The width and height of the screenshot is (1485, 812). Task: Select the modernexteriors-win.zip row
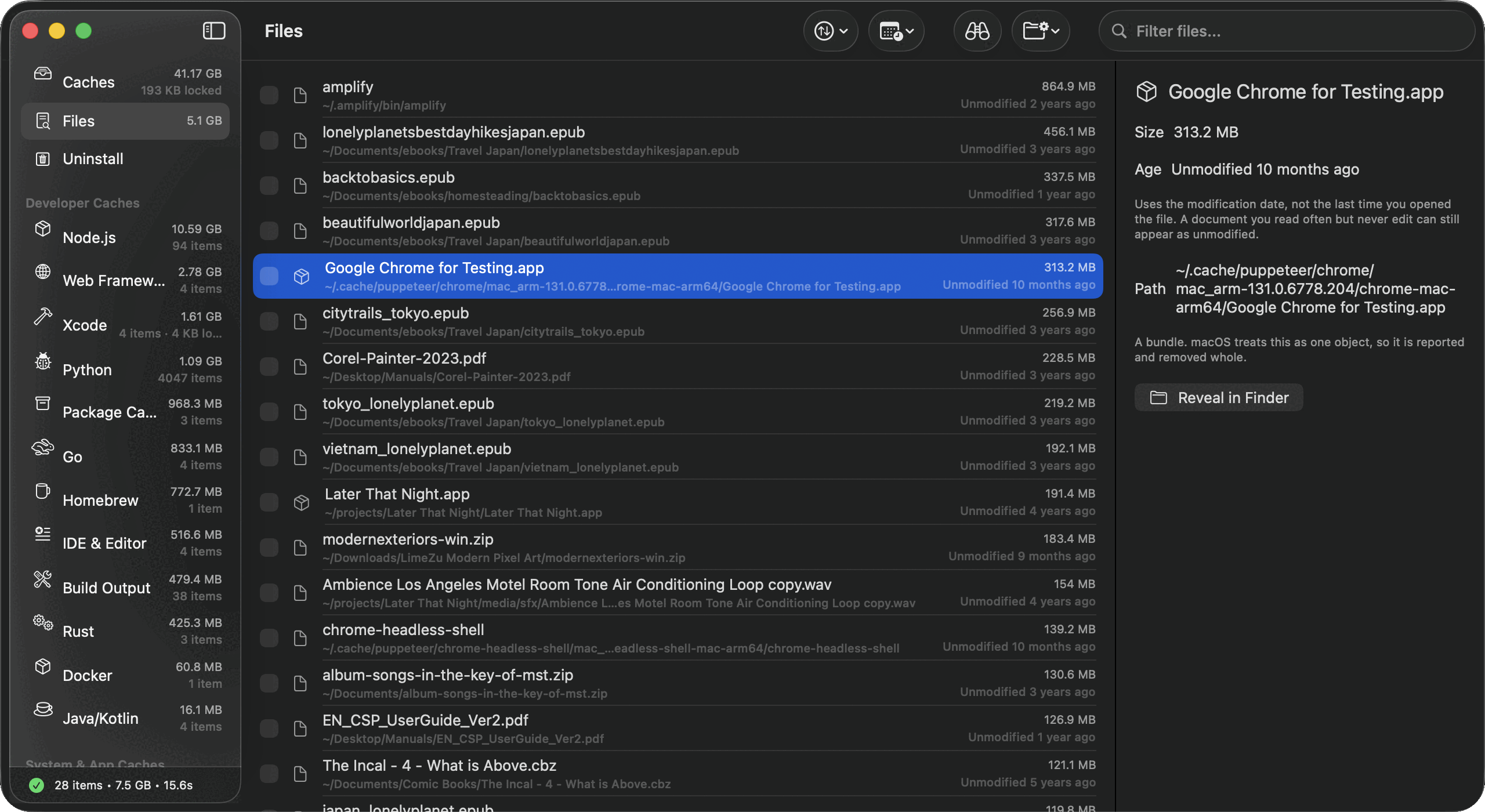[678, 548]
